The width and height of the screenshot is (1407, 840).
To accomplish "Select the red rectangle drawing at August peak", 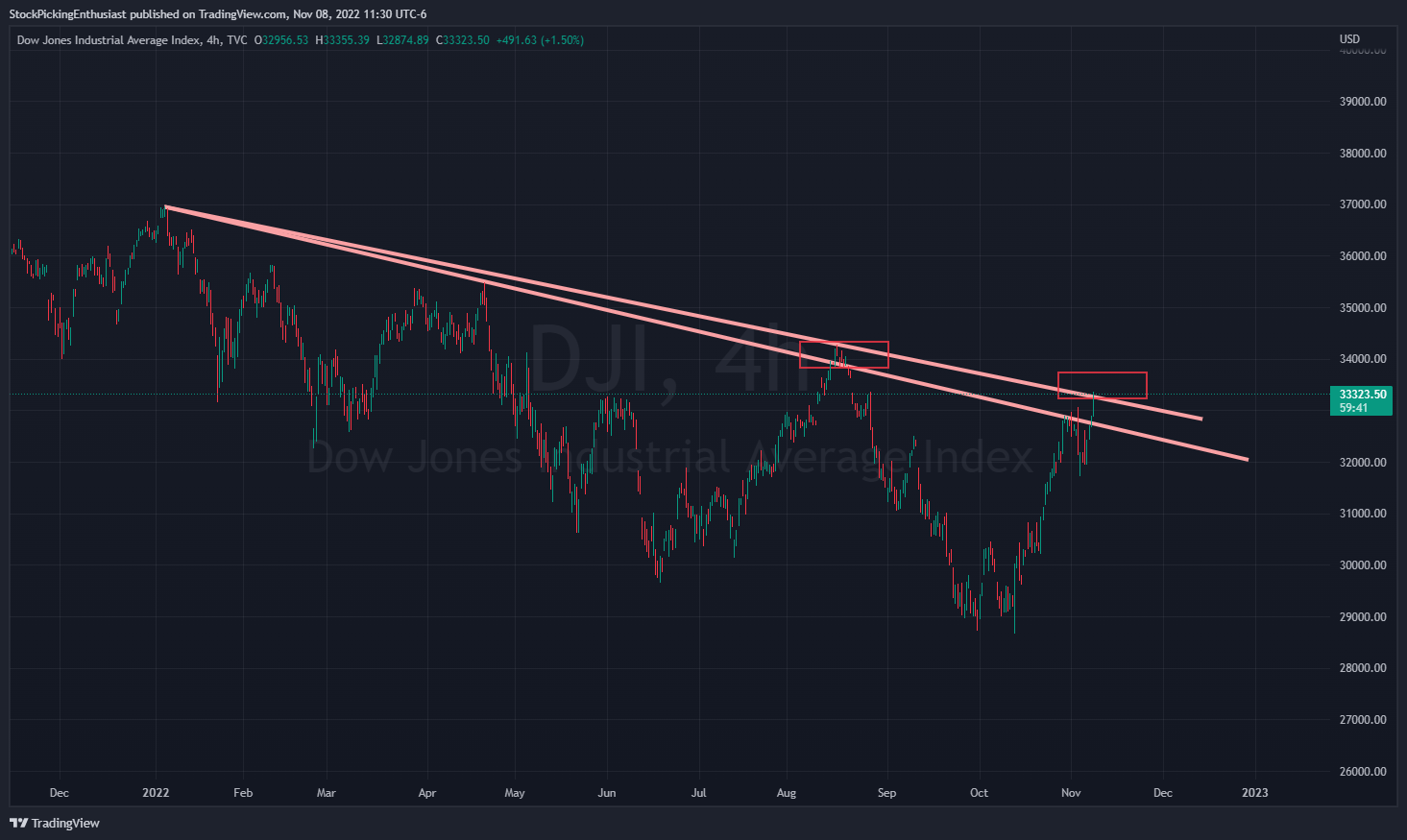I will pos(844,354).
